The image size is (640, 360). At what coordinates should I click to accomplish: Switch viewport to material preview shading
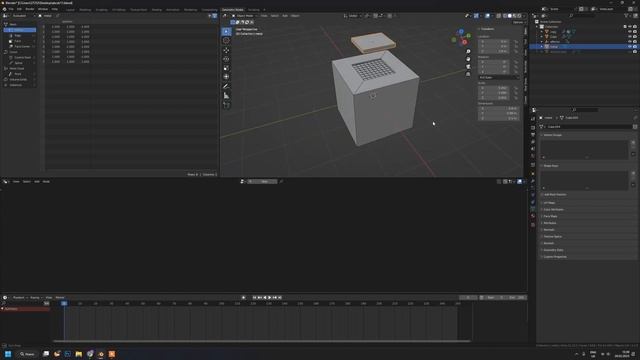pos(514,16)
